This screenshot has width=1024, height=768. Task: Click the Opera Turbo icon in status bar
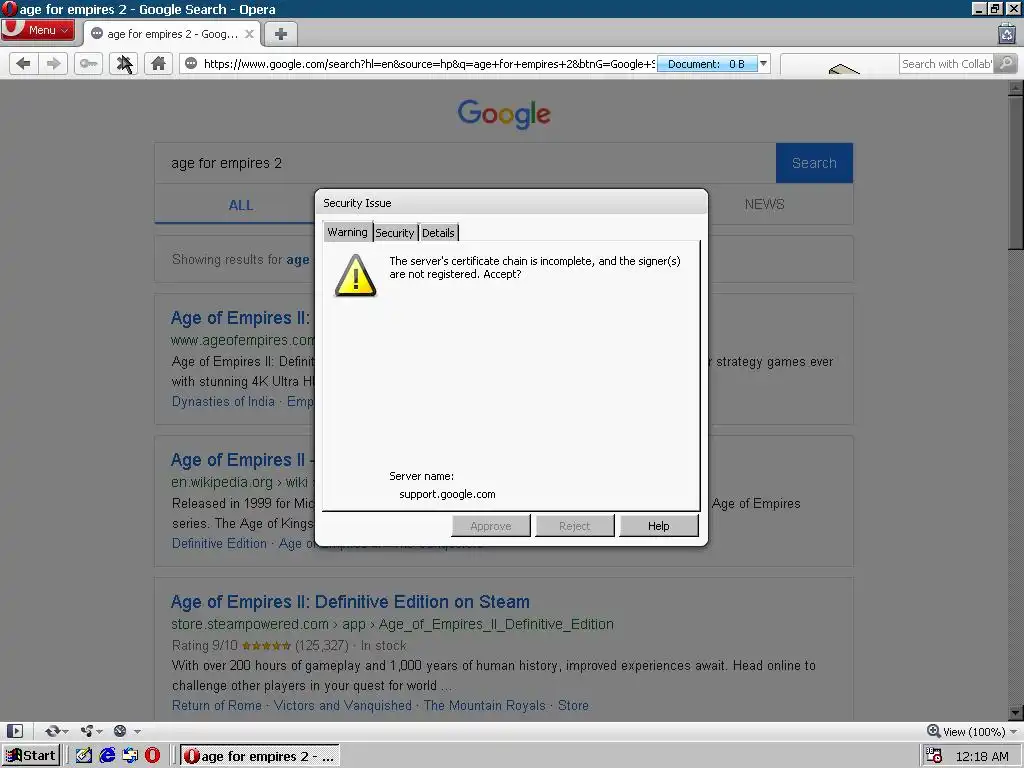[x=120, y=731]
